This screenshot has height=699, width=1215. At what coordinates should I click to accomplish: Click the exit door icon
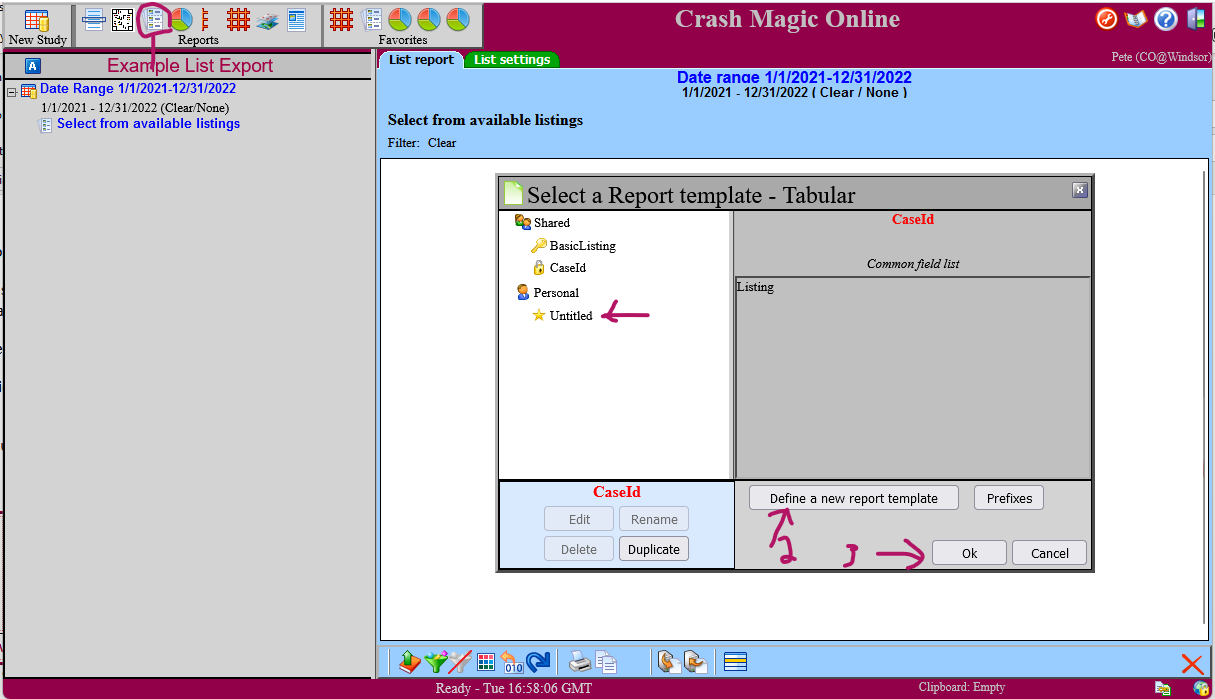point(1196,19)
